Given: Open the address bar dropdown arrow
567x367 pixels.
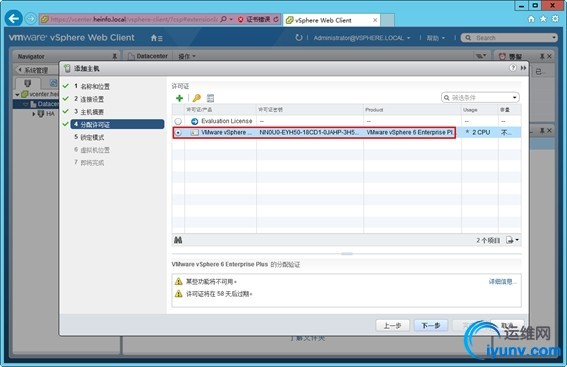Looking at the screenshot, I should [x=231, y=19].
